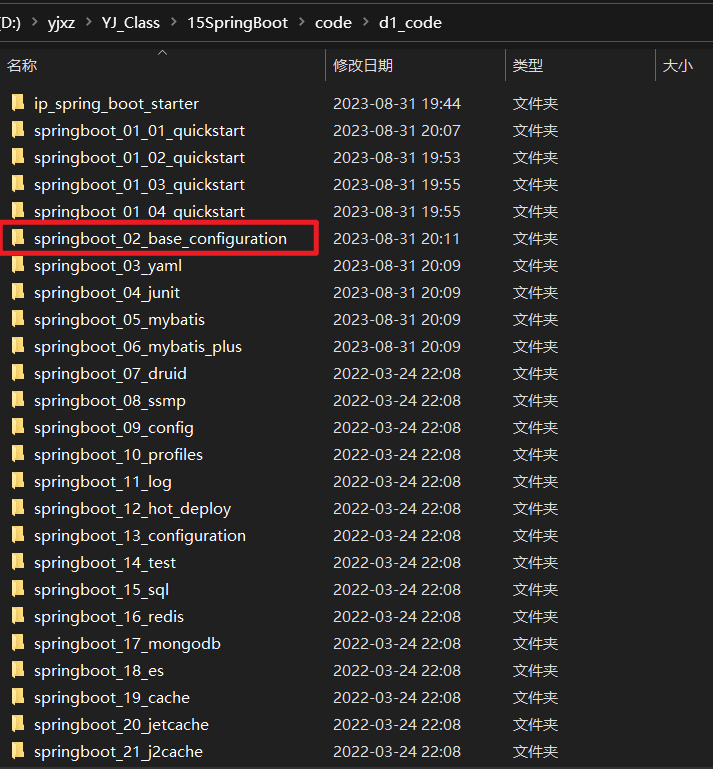This screenshot has height=769, width=713.
Task: Click the springboot_01_03_quickstart folder icon
Action: pos(18,184)
